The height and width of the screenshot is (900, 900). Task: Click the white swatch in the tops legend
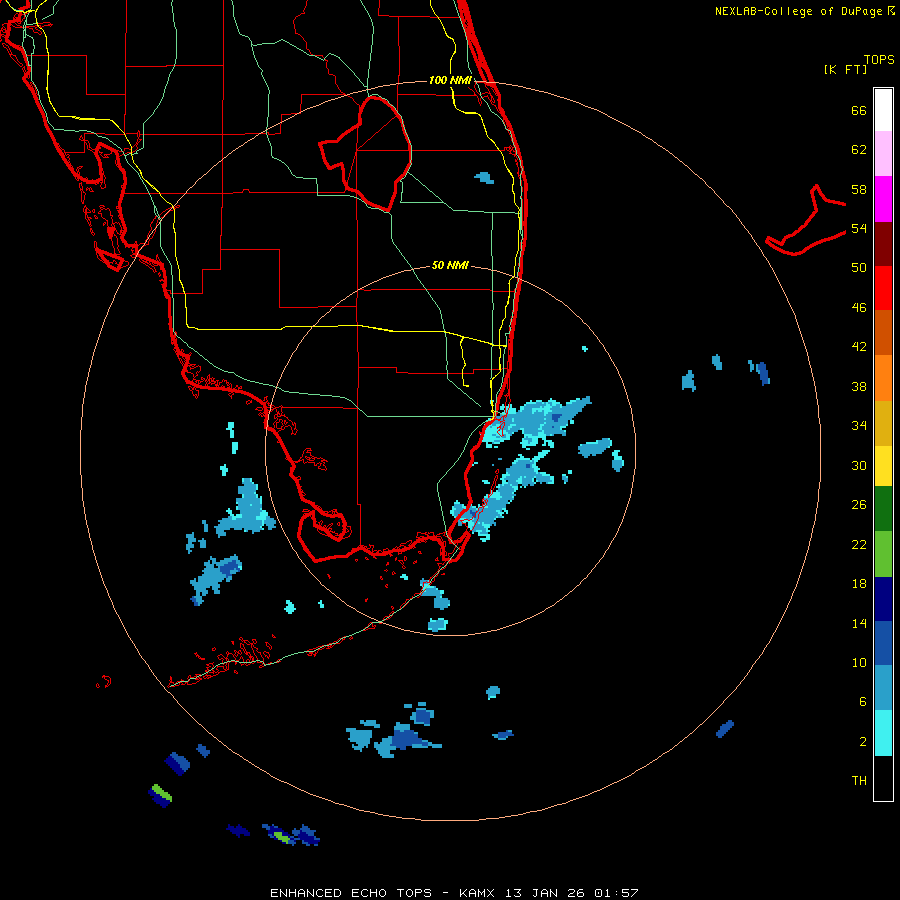883,110
